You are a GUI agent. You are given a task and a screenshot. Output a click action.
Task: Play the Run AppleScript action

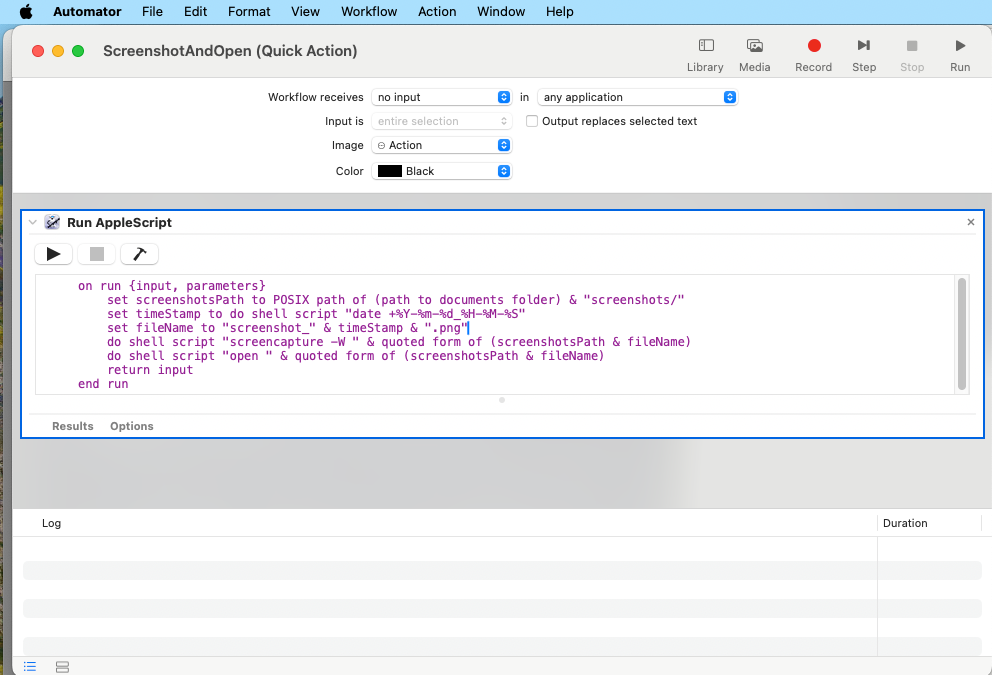pos(53,253)
